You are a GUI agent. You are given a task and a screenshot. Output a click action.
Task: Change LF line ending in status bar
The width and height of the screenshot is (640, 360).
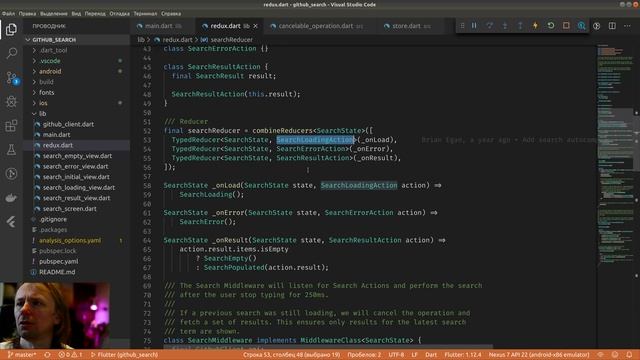point(414,355)
